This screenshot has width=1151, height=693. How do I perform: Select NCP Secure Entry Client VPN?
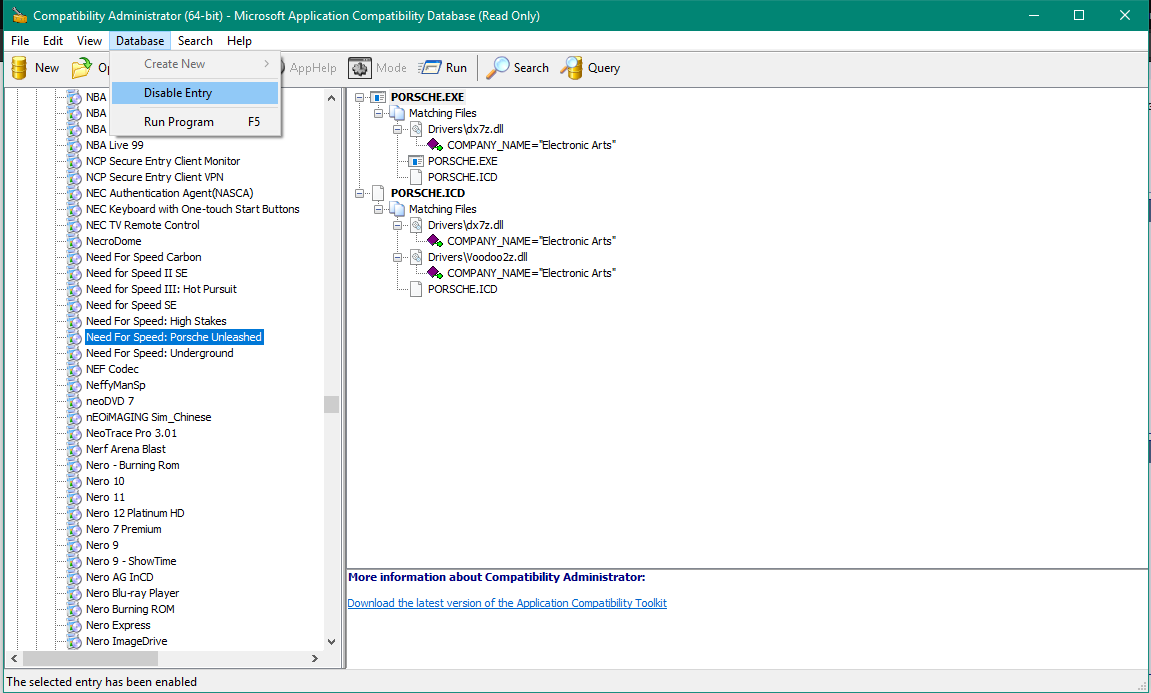[x=154, y=177]
